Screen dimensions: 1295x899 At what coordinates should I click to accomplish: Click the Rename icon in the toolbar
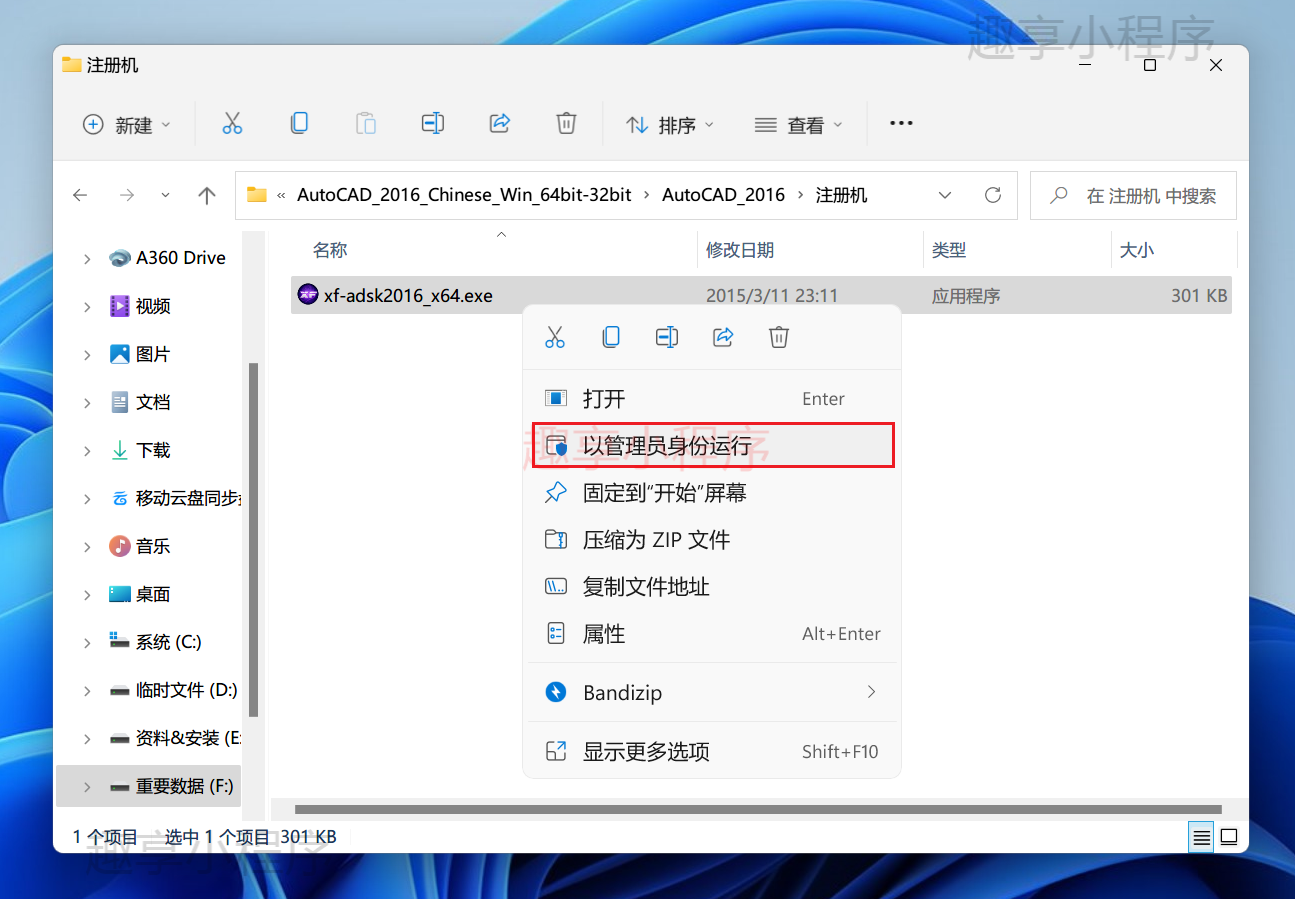[x=433, y=124]
